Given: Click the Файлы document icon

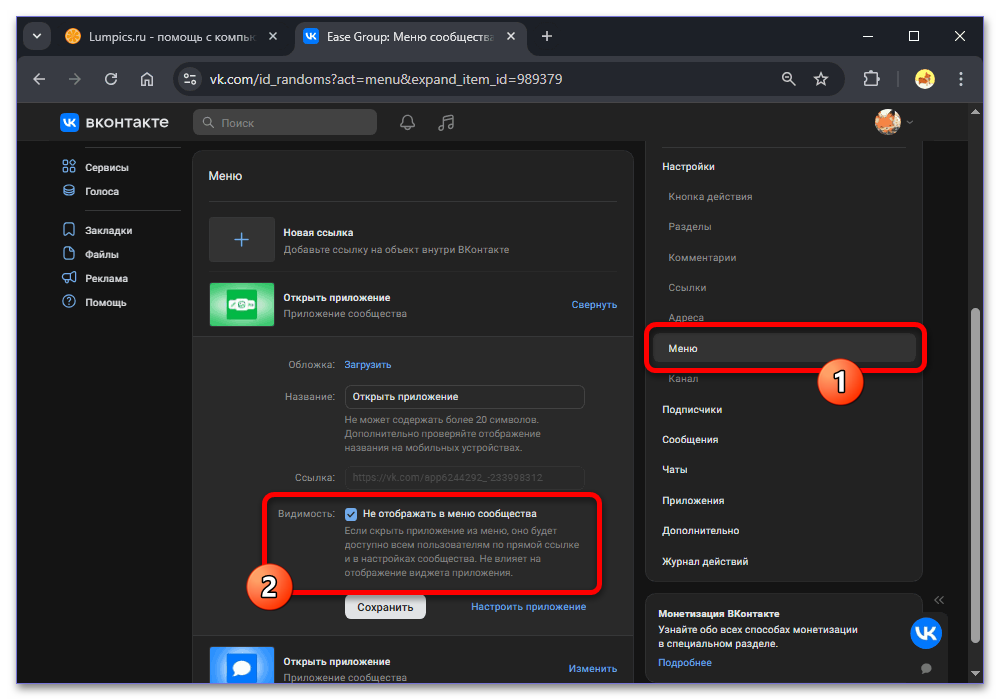Looking at the screenshot, I should pos(69,254).
